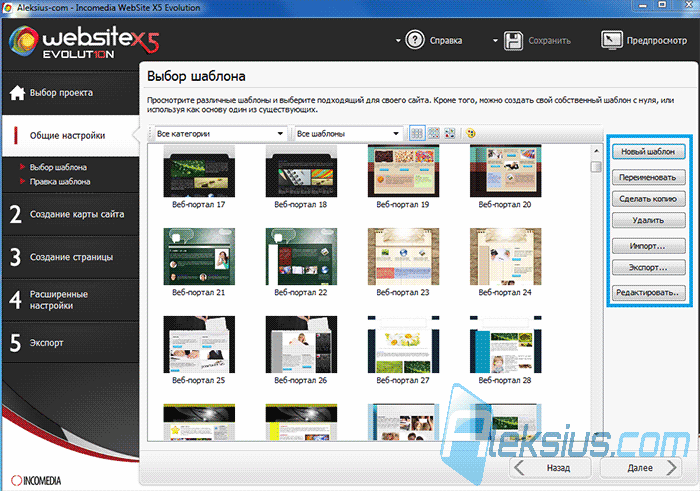Open step Общие настройки in sidebar
Image resolution: width=700 pixels, height=491 pixels.
coord(71,136)
